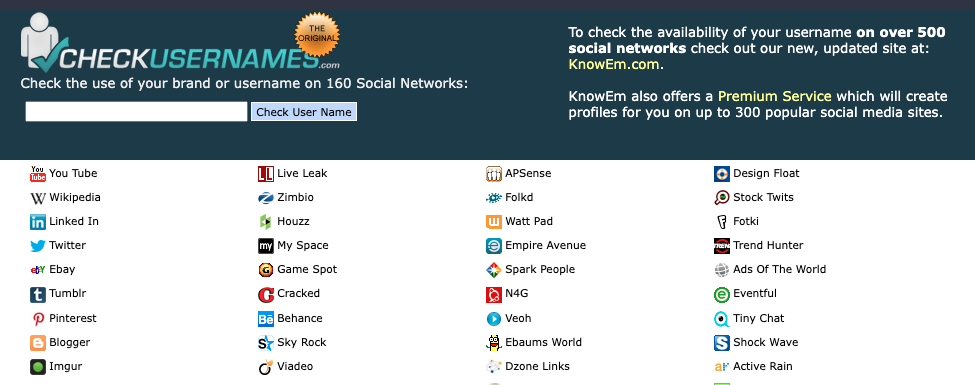The width and height of the screenshot is (975, 385).
Task: Click the 'Design Float' text label
Action: [766, 174]
